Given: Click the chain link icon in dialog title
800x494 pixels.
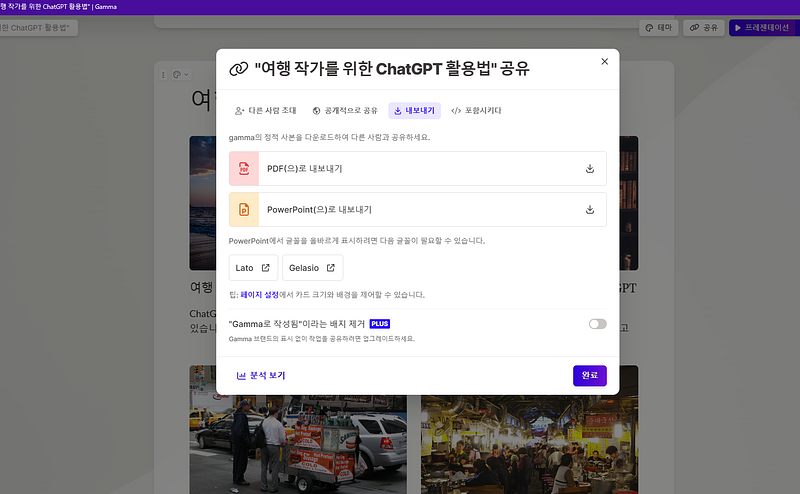Looking at the screenshot, I should click(238, 68).
